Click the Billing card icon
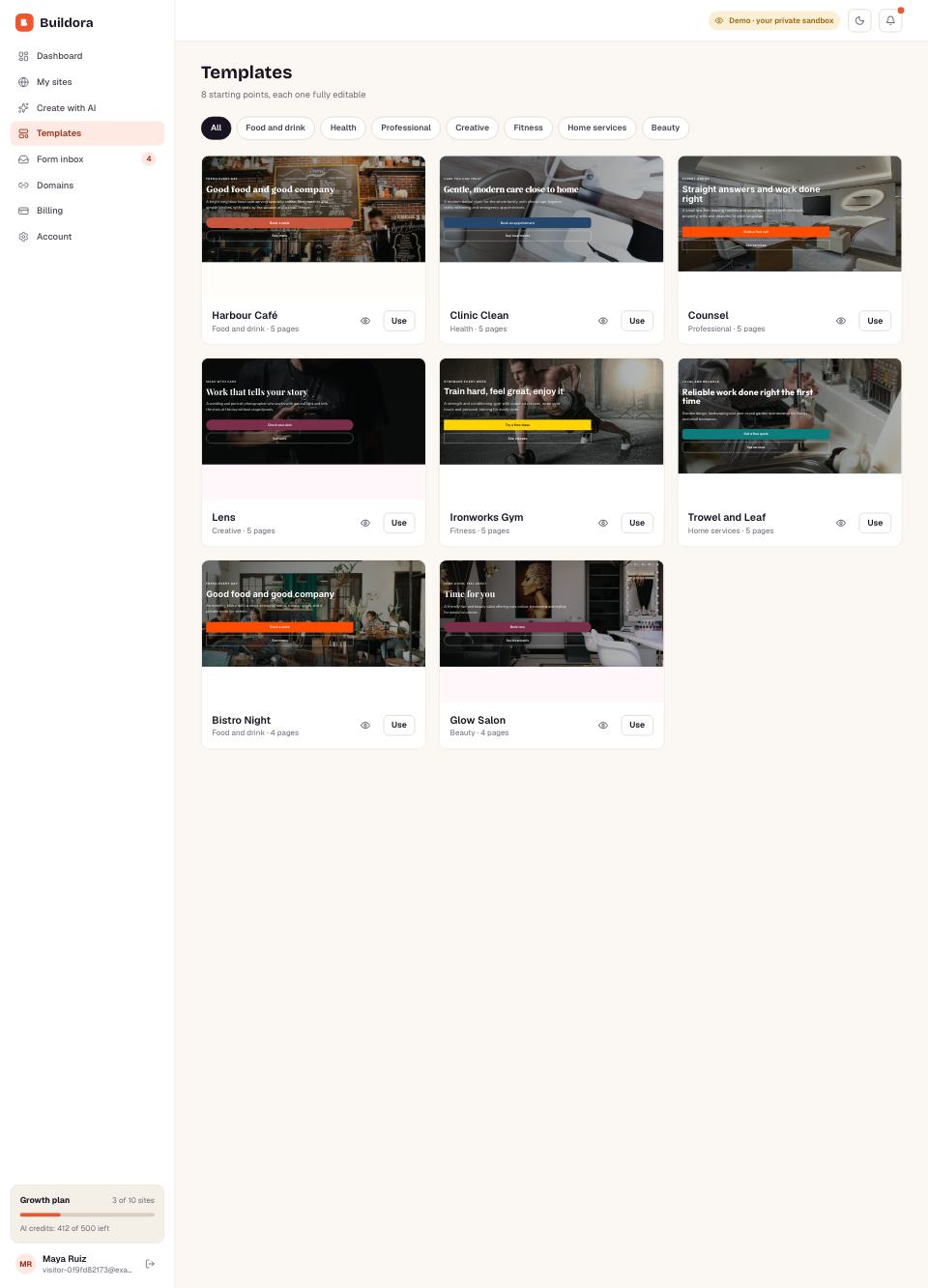 coord(23,211)
